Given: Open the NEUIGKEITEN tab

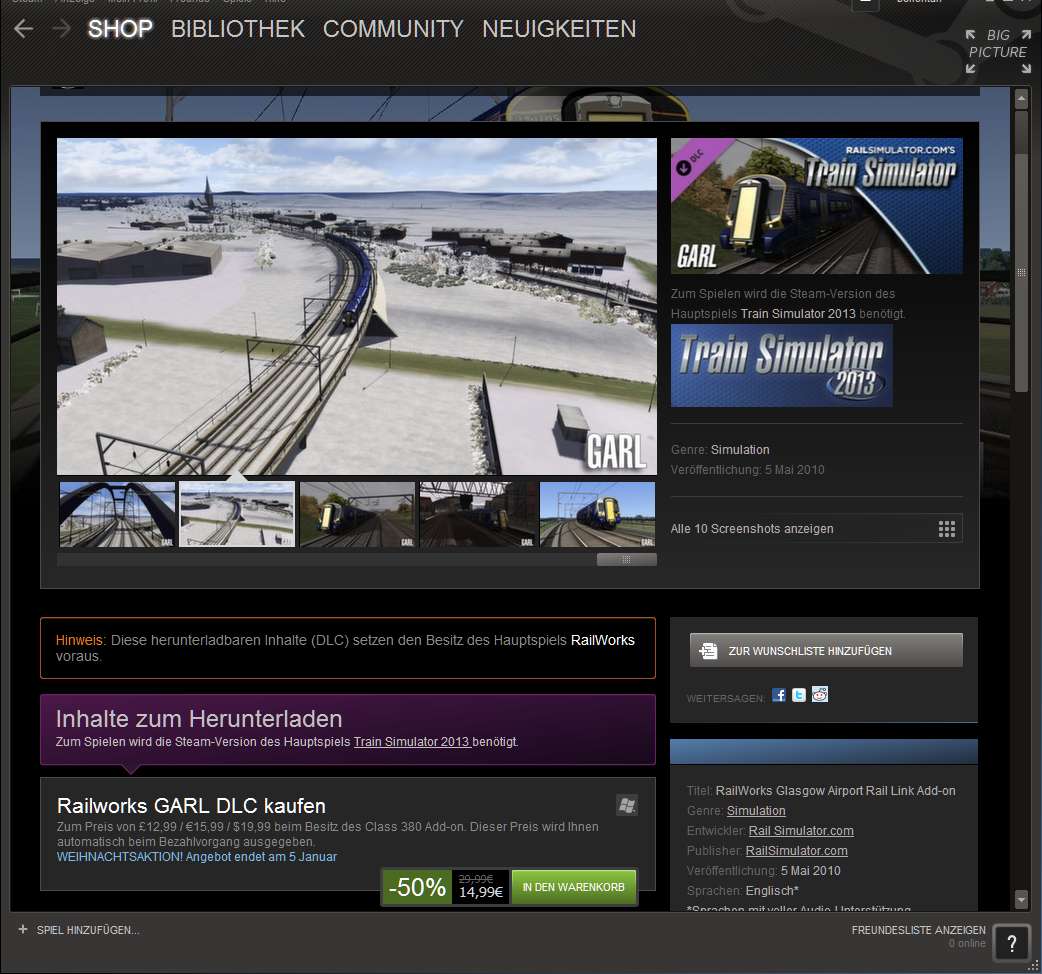Looking at the screenshot, I should [559, 29].
